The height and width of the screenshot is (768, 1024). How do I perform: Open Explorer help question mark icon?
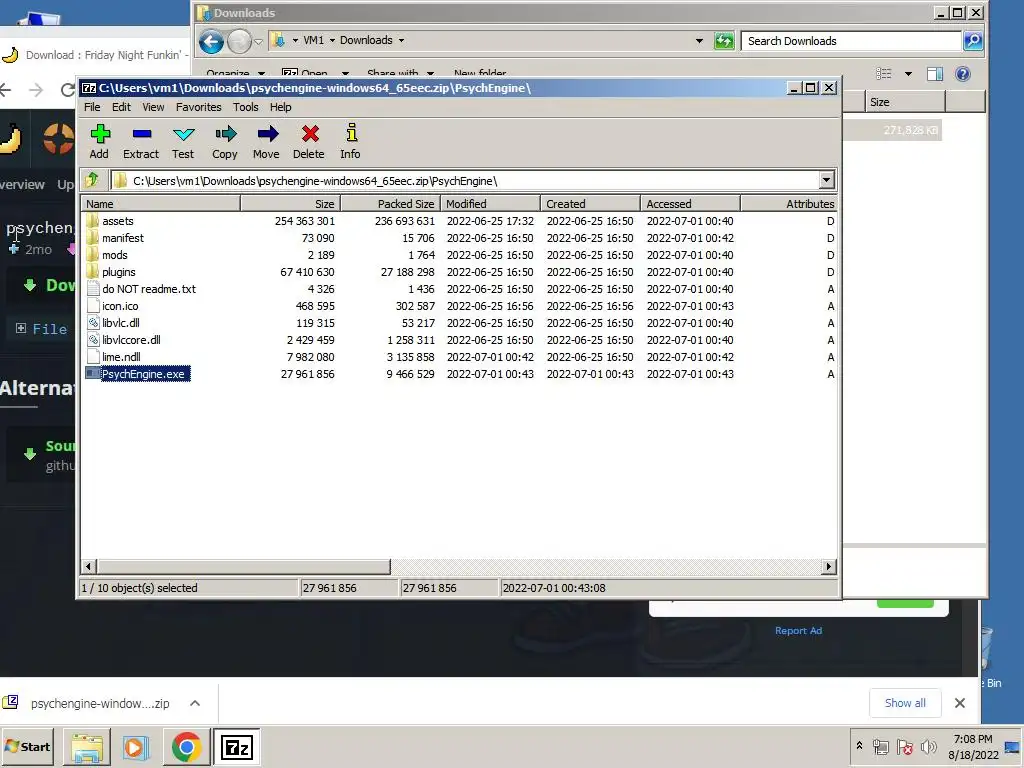[963, 74]
